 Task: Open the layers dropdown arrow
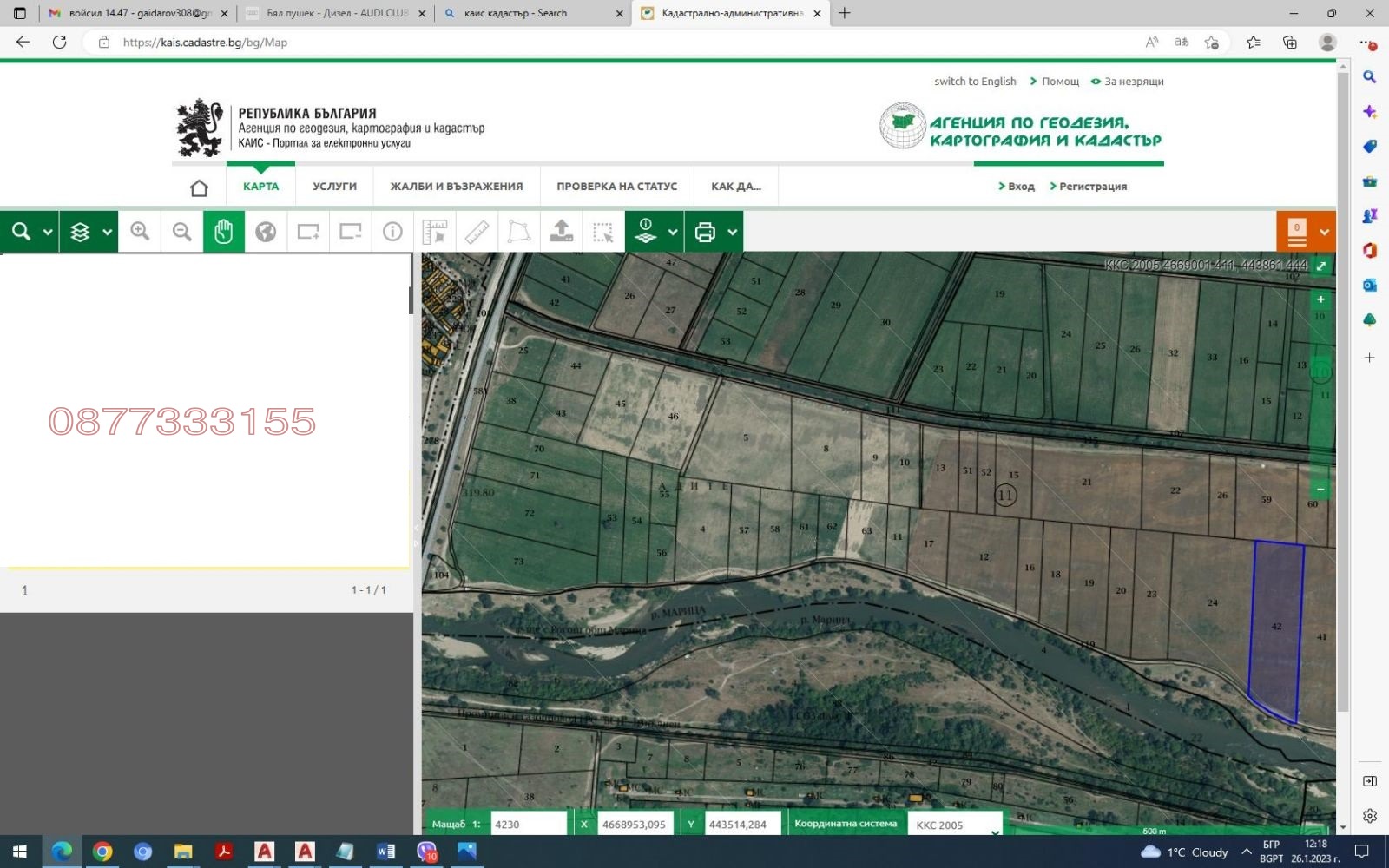click(107, 233)
